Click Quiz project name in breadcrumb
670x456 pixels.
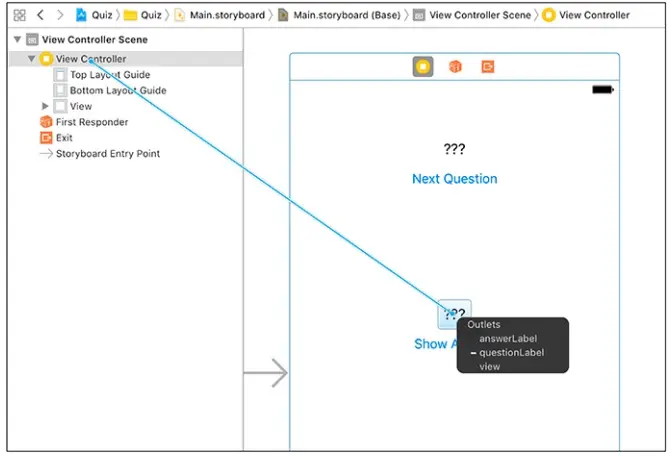point(102,15)
